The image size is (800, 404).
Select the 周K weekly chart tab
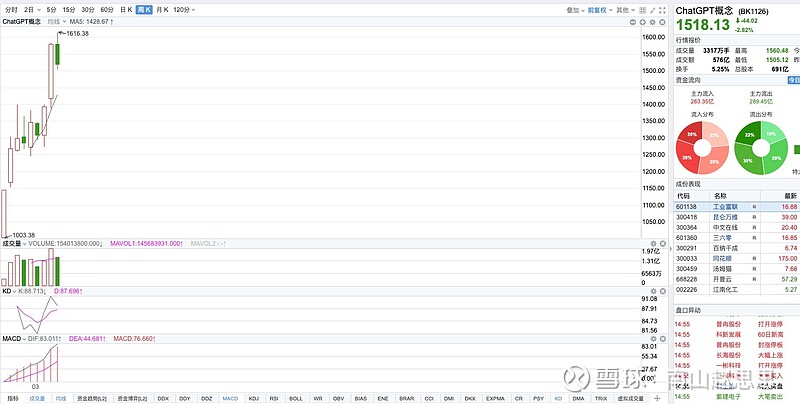point(144,10)
